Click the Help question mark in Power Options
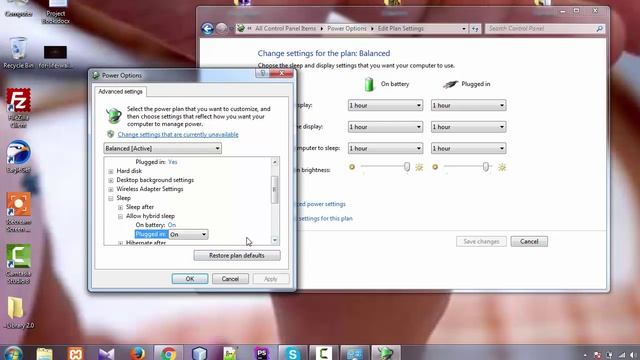 [262, 73]
